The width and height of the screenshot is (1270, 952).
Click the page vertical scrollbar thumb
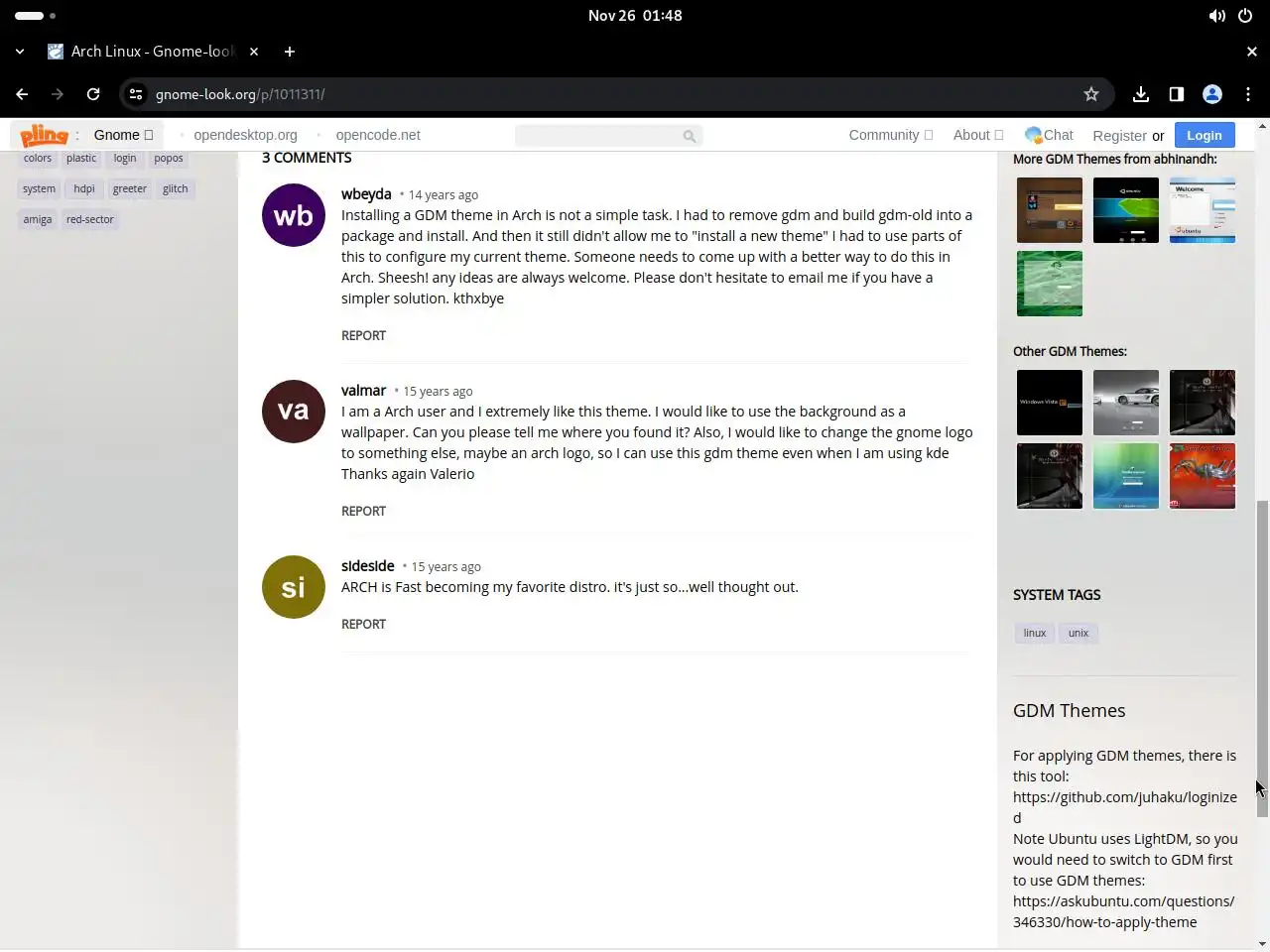pyautogui.click(x=1262, y=658)
